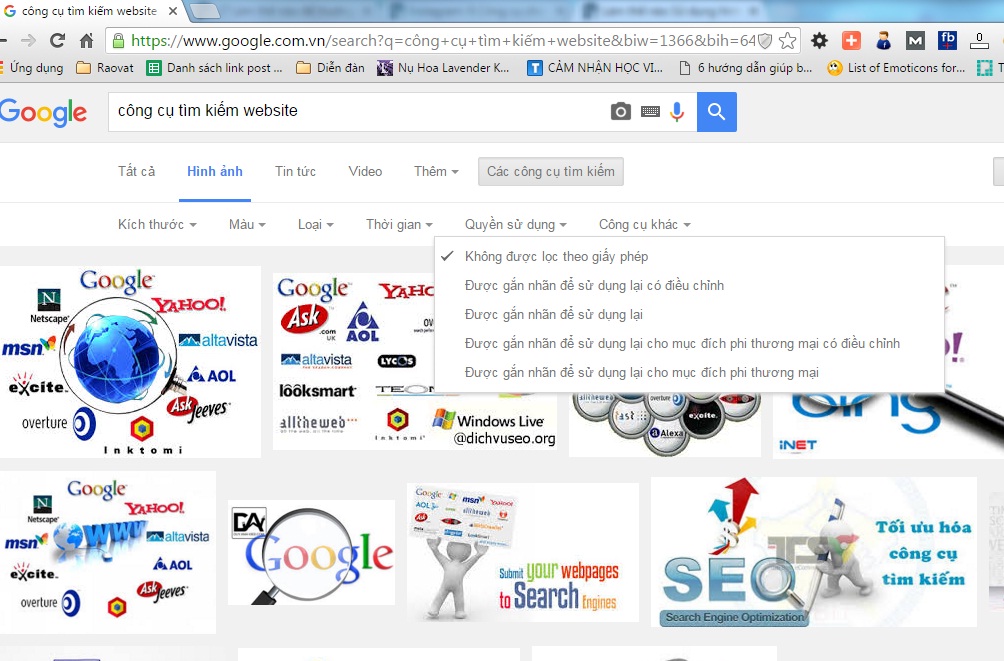Viewport: 1004px width, 661px height.
Task: Open the Ứng dụng apps bookmark
Action: click(x=32, y=68)
